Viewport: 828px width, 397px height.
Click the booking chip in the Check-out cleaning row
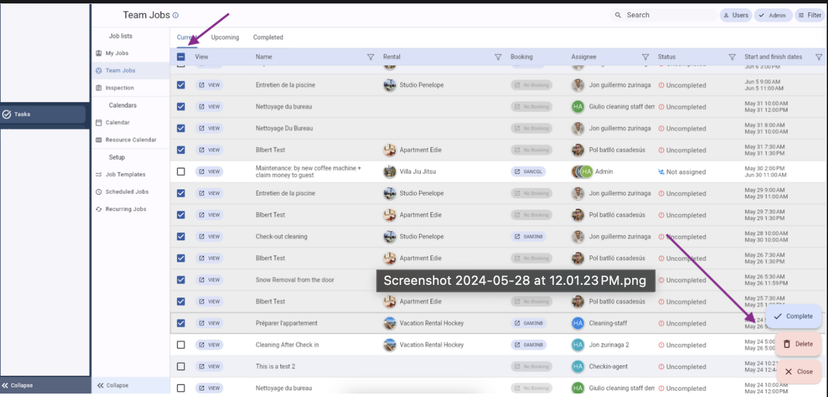tap(529, 237)
